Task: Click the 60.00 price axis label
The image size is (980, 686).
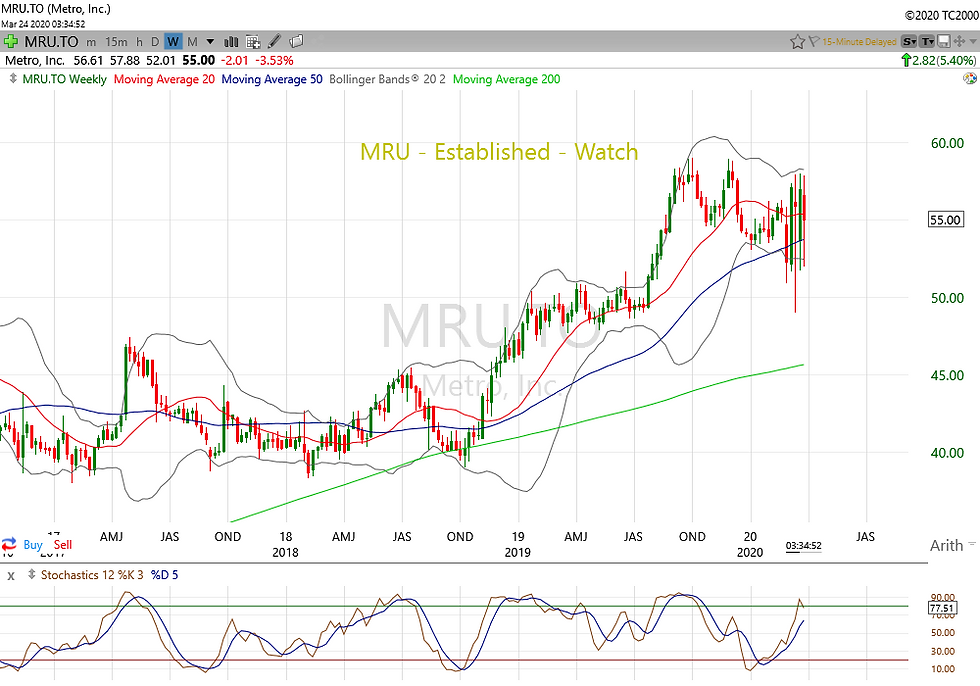Action: click(947, 143)
